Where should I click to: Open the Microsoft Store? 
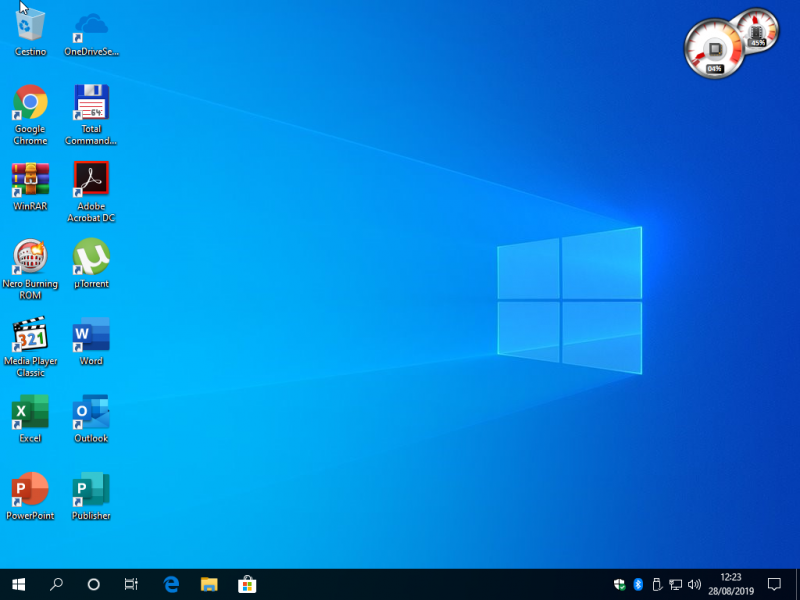click(245, 584)
